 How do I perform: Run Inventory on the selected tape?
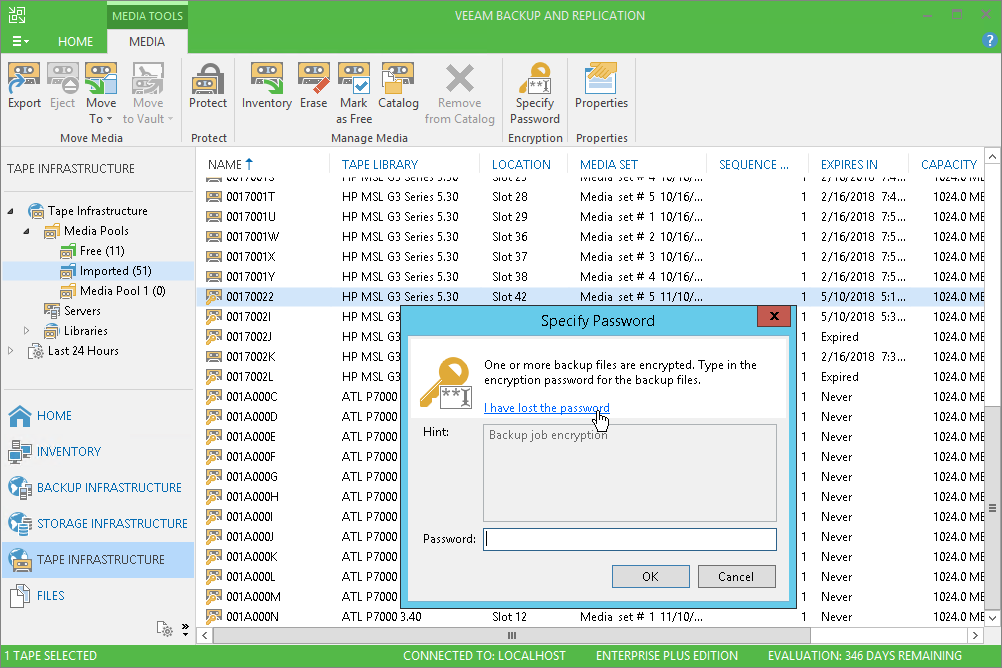pos(266,86)
